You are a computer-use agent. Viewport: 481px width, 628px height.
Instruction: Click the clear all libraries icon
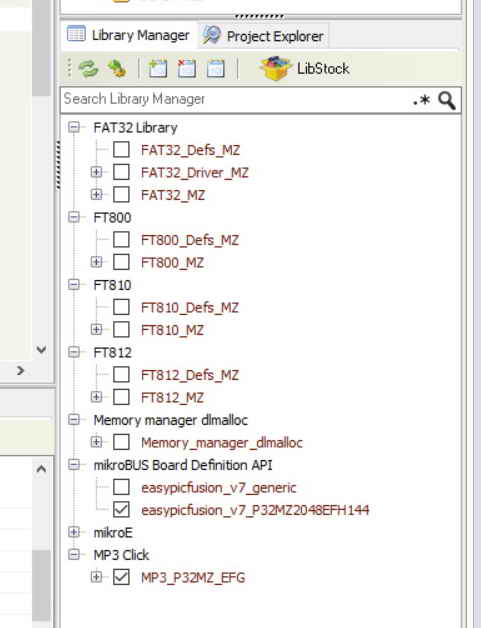(187, 68)
